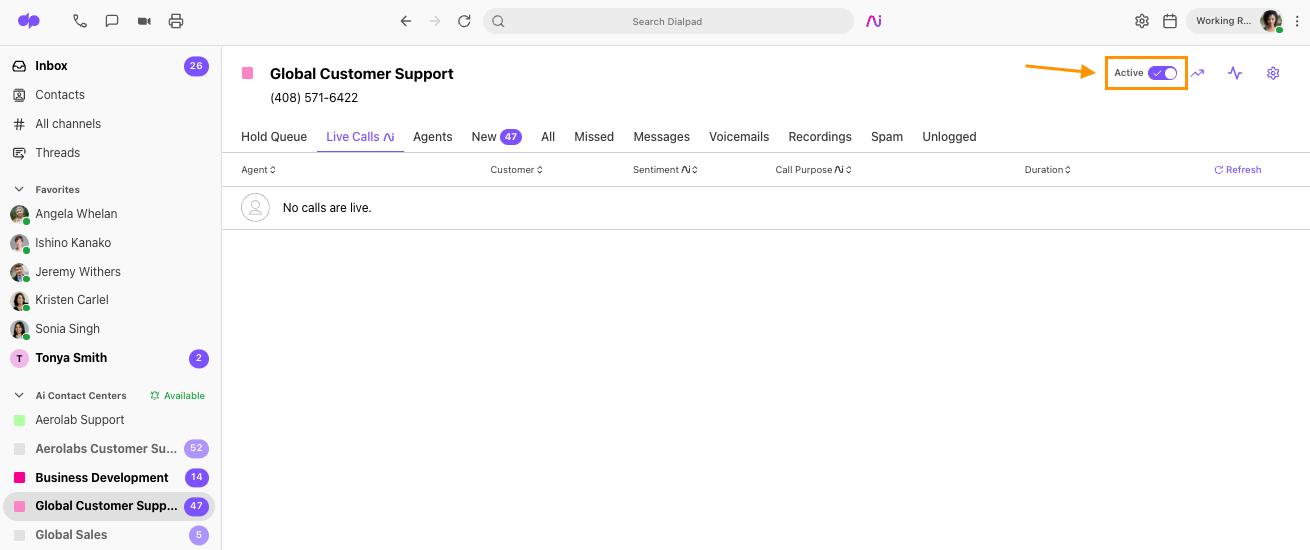Click the Inbox 26 unread badge
Viewport: 1310px width, 550px height.
[x=196, y=66]
